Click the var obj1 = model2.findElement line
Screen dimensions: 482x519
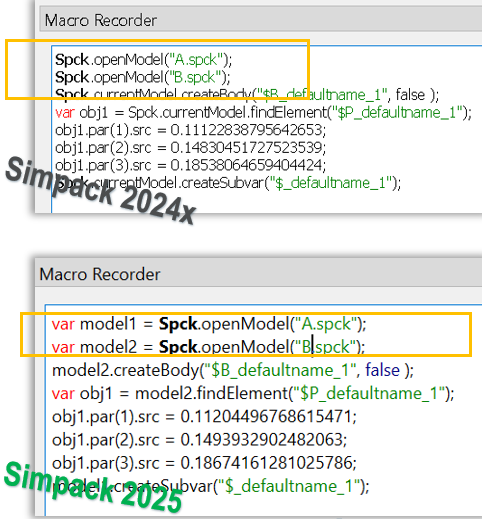[253, 393]
